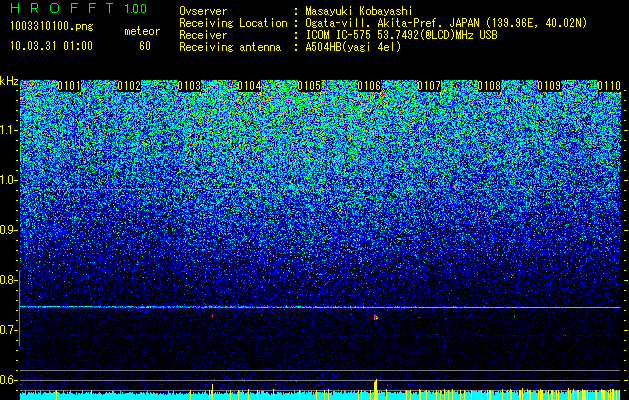Screen dimensions: 629x400
Task: Select the Ogata-vill. Akita-Pref. JAPAN location text
Action: pos(445,23)
